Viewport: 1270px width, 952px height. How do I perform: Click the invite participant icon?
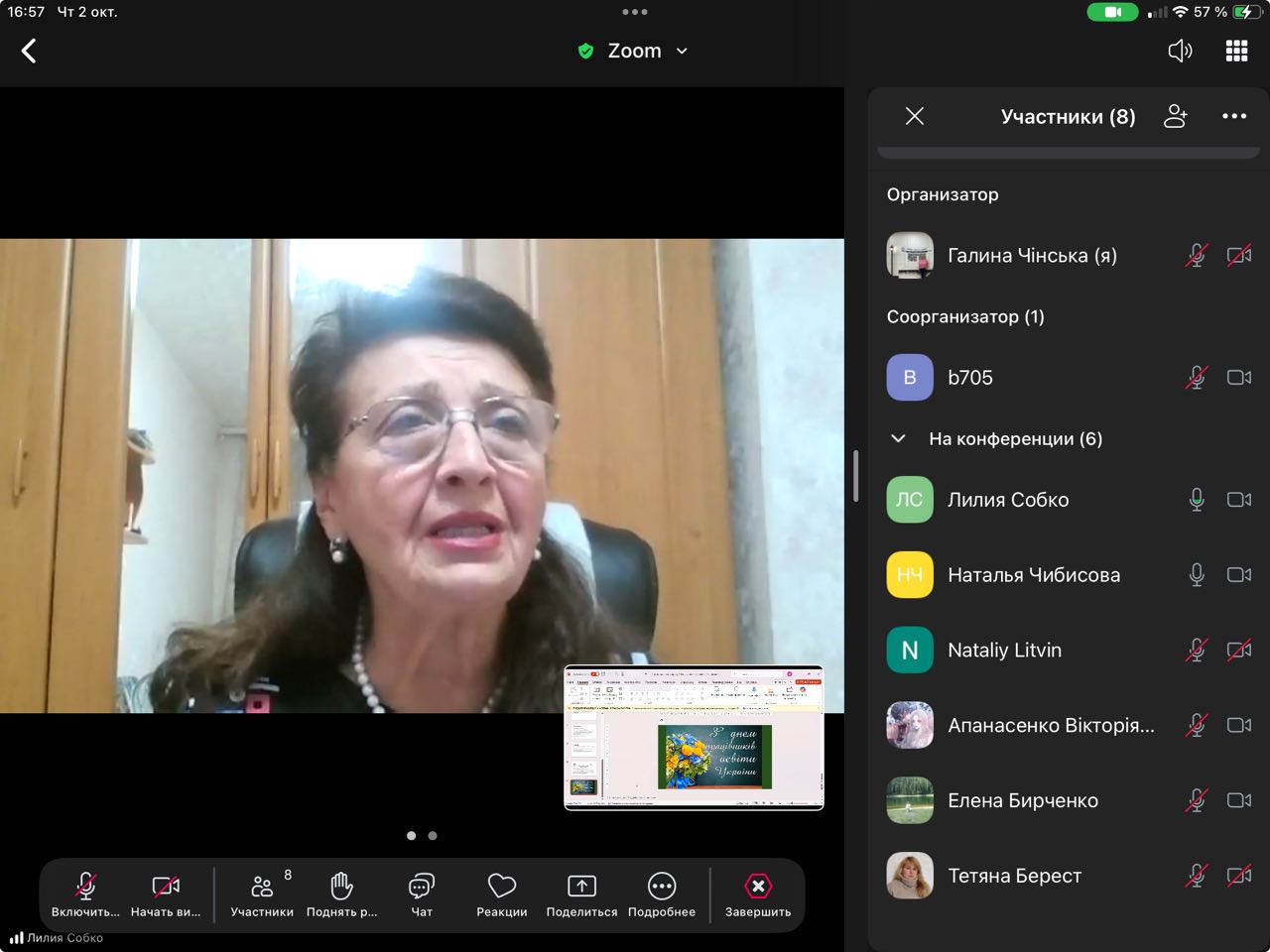coord(1176,116)
